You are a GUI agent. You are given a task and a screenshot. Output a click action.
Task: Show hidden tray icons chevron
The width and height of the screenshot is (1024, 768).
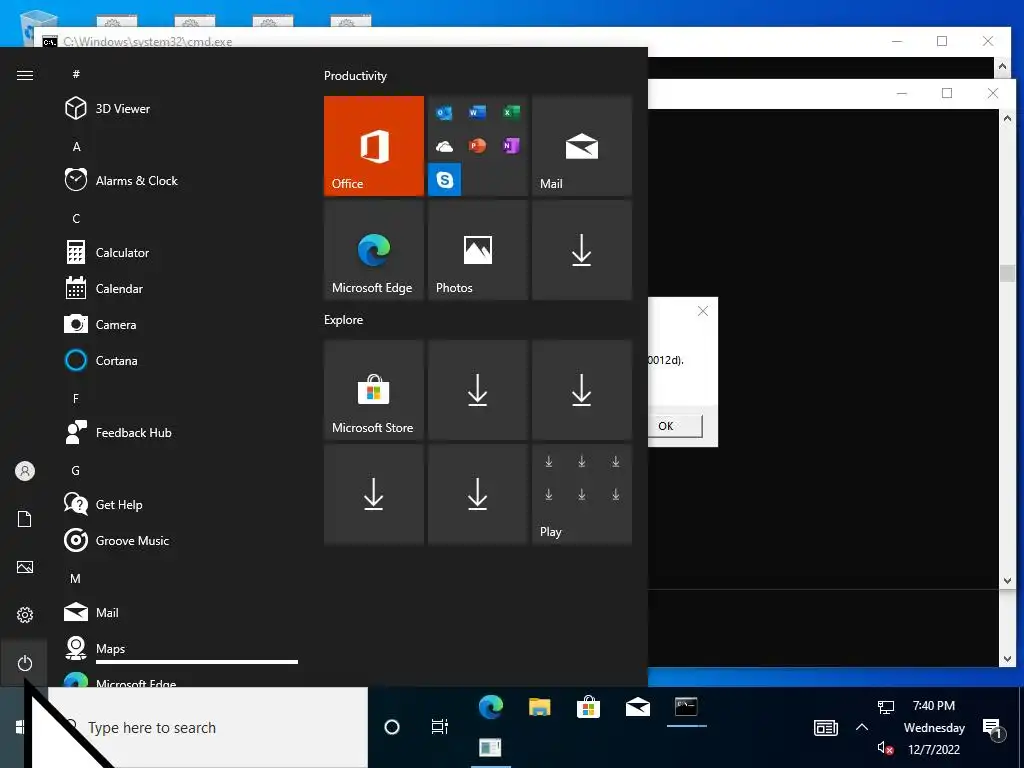click(862, 727)
